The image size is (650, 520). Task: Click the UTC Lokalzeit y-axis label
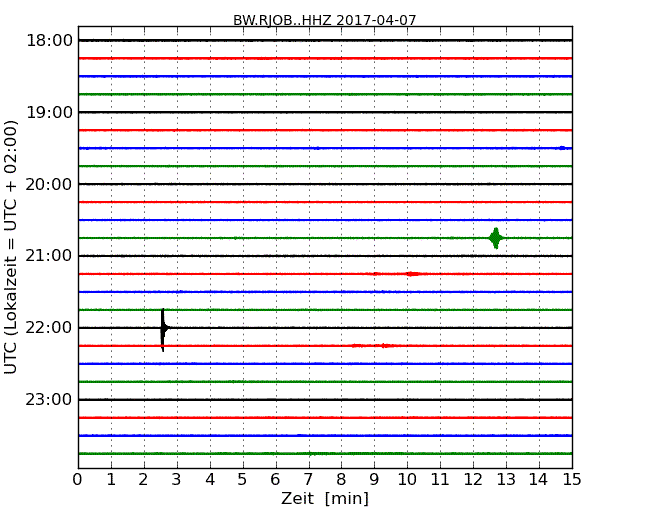[11, 247]
